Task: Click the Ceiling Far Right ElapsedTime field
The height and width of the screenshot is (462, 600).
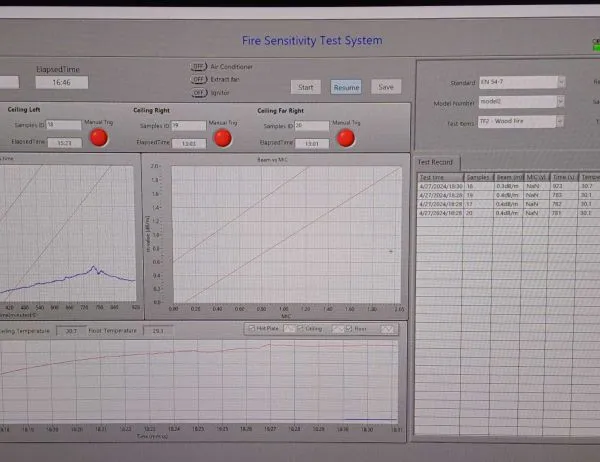Action: [312, 144]
